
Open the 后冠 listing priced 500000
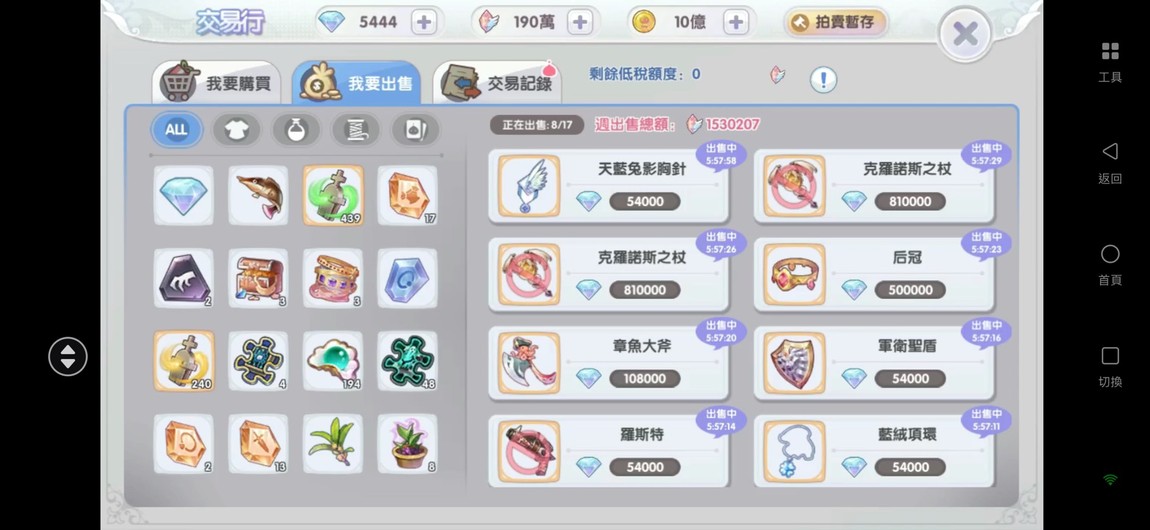click(x=874, y=274)
